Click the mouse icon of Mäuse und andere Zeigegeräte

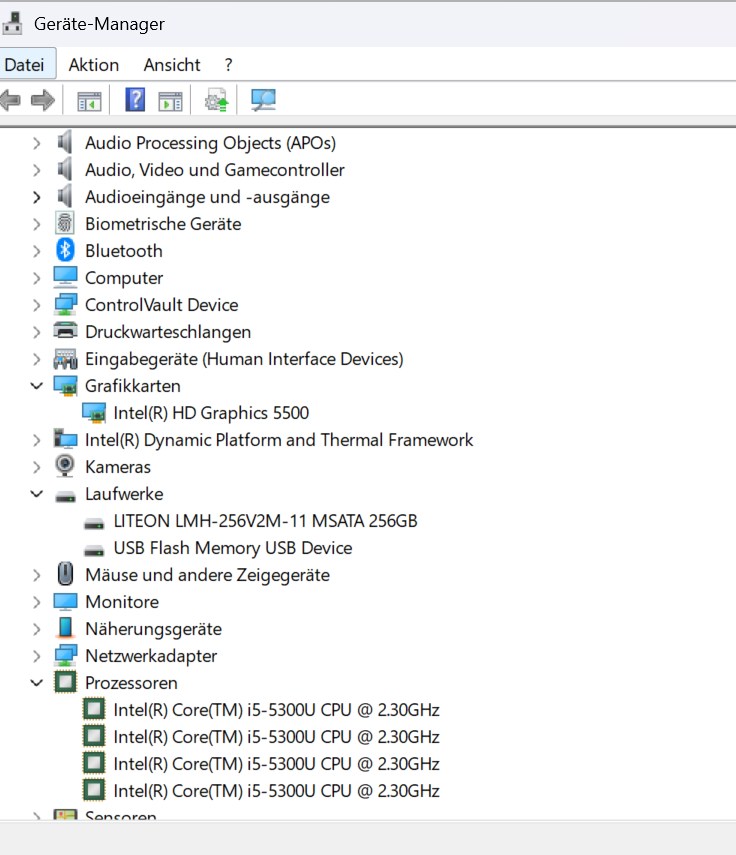coord(65,574)
